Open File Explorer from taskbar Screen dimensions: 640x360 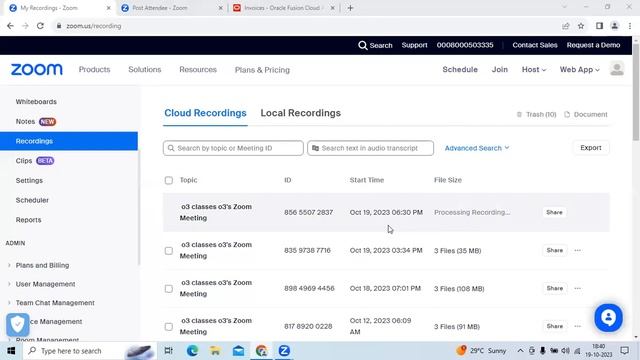coord(215,351)
